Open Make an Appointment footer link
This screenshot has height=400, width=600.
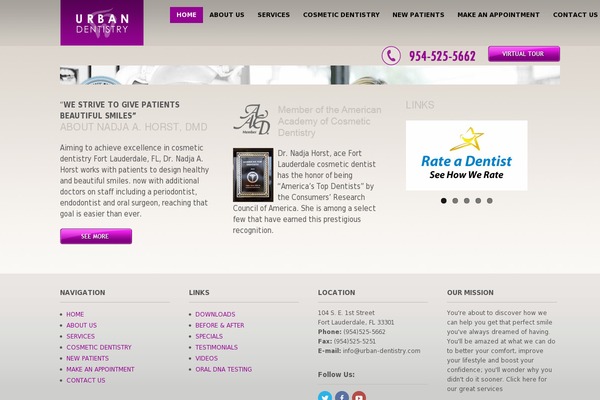coord(100,369)
